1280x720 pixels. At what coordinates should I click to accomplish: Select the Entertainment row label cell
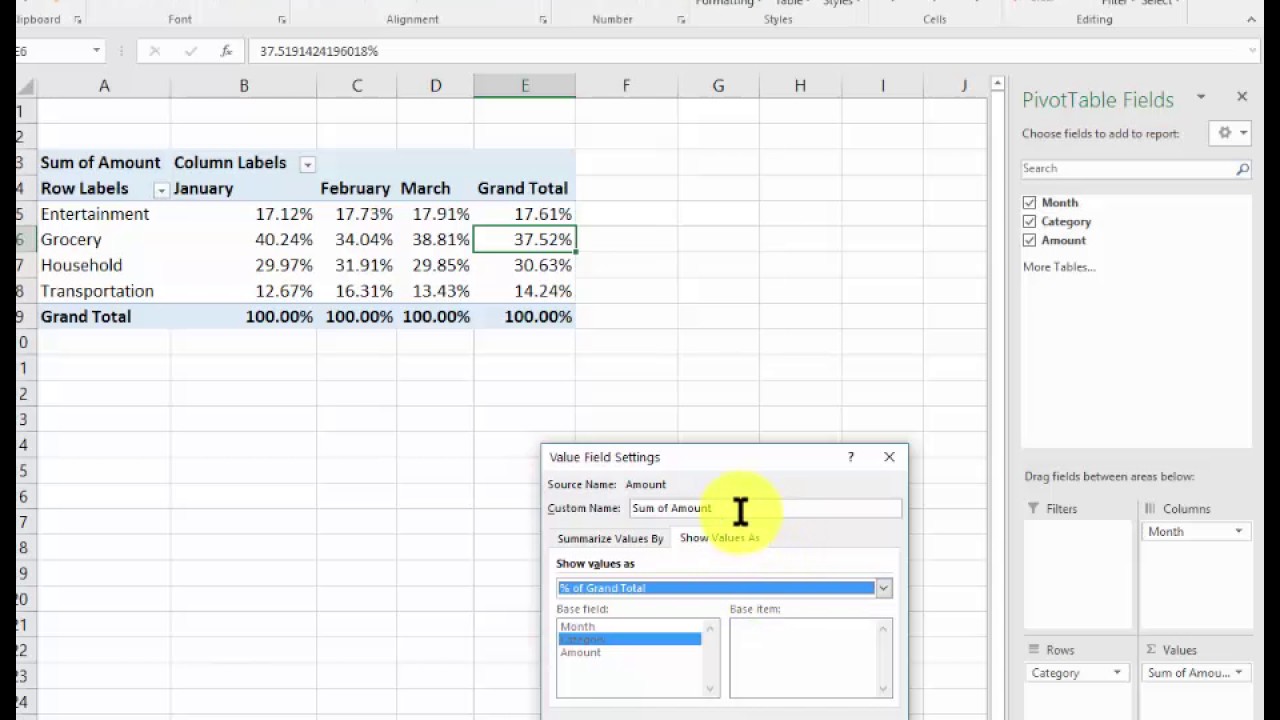click(x=104, y=214)
